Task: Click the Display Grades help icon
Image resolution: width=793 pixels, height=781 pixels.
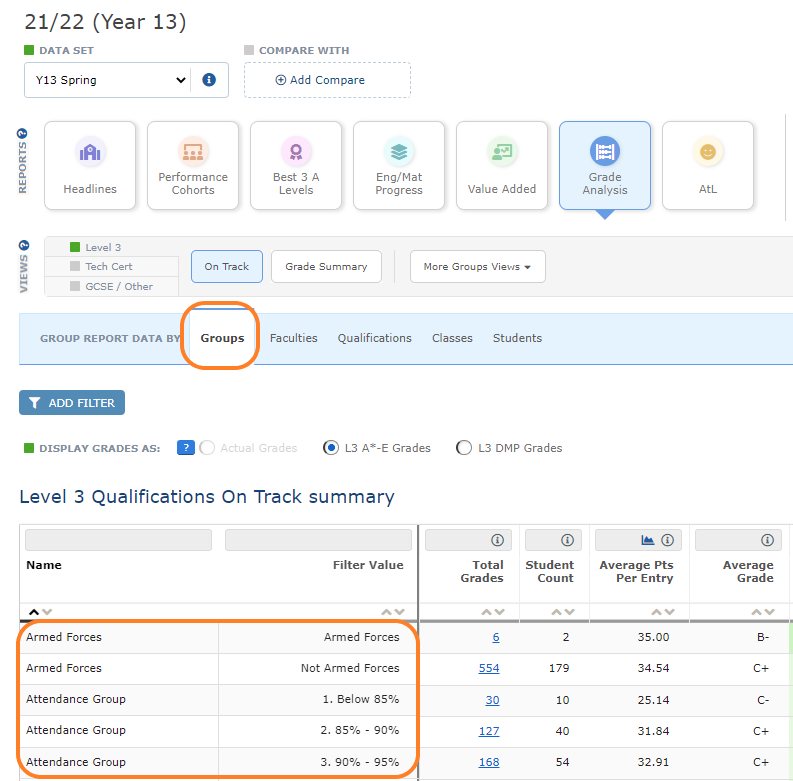Action: [185, 448]
